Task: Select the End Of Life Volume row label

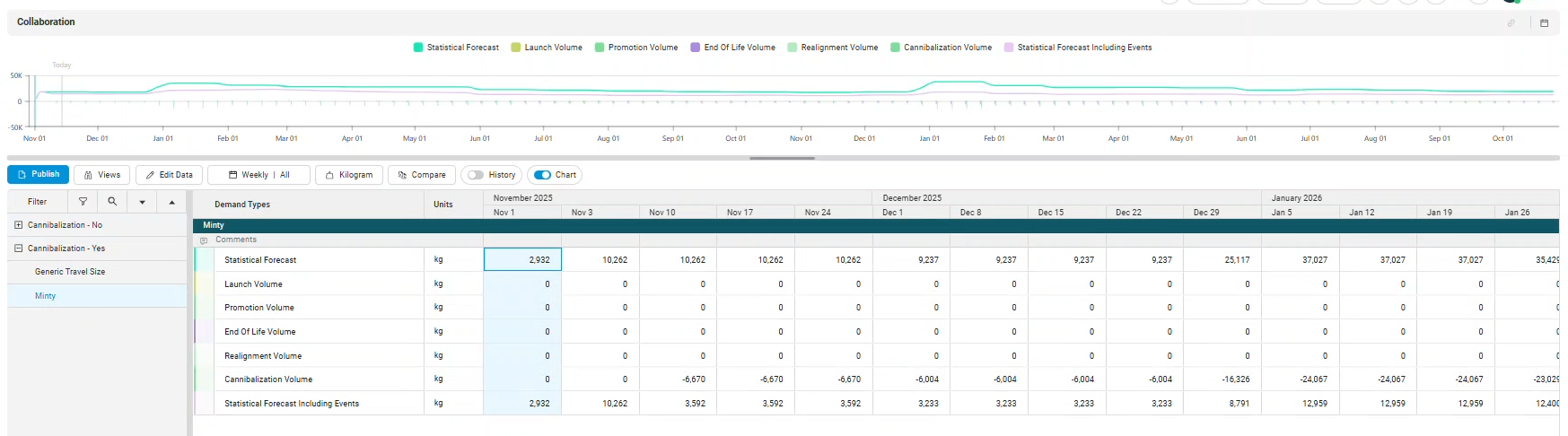Action: point(259,332)
